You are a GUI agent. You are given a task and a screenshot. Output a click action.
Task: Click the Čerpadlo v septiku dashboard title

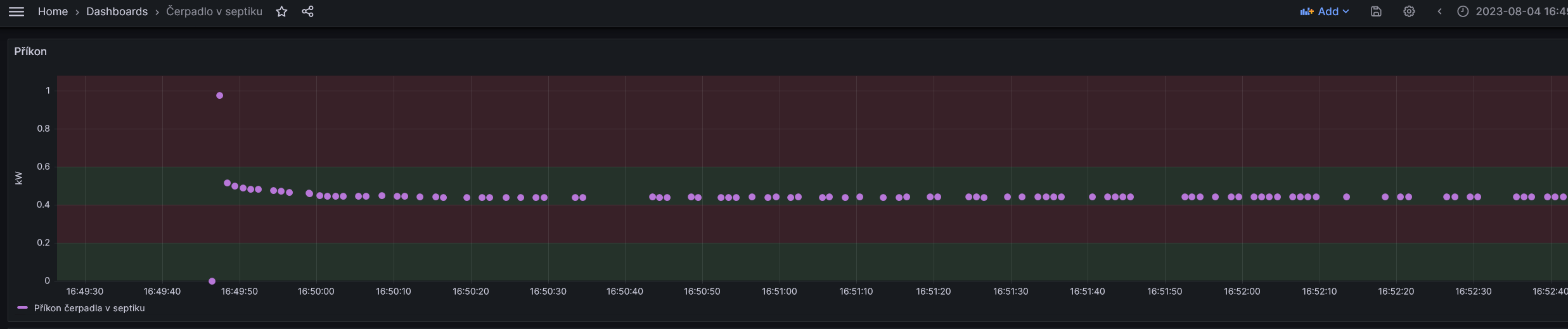click(x=214, y=11)
